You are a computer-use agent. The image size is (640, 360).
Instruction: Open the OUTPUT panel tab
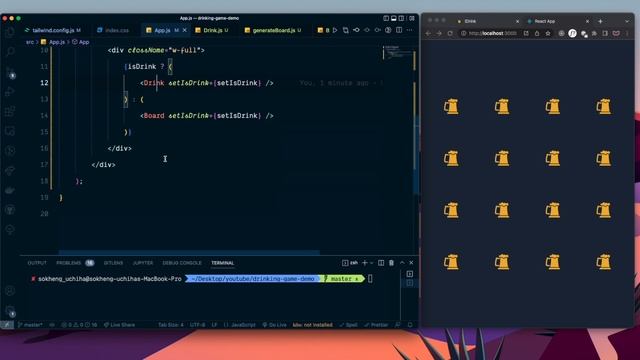coord(37,263)
